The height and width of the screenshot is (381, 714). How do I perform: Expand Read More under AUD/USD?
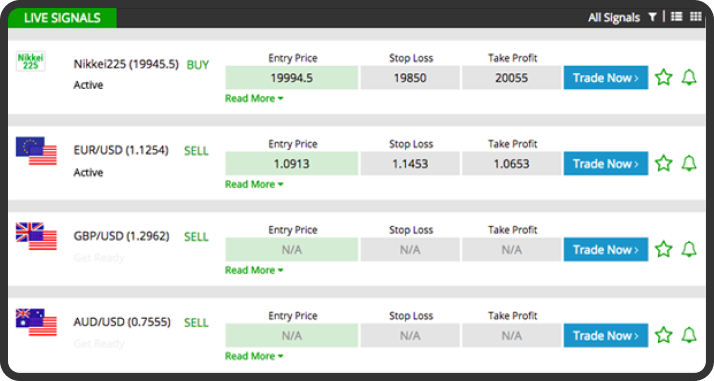(254, 356)
